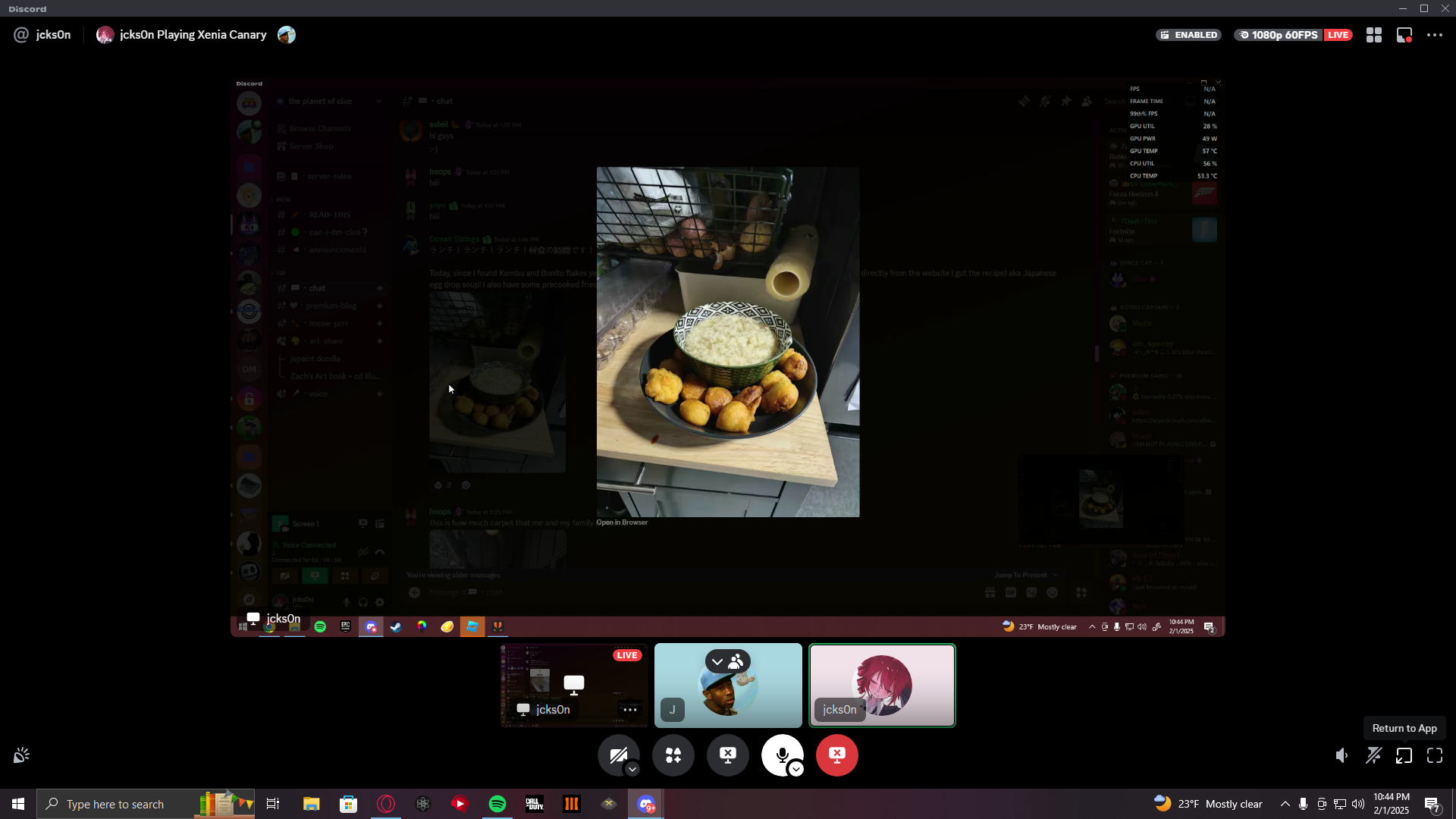Open camera options chevron
The height and width of the screenshot is (819, 1456).
pos(632,769)
